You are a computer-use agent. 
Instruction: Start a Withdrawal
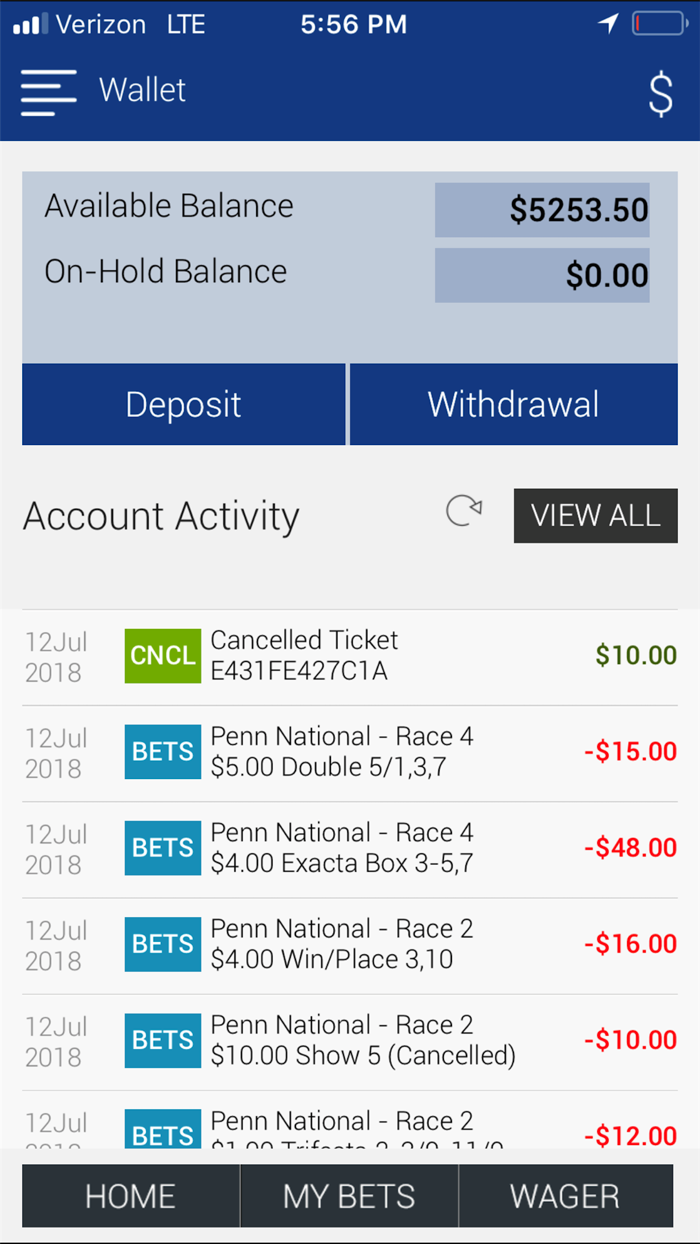coord(513,404)
